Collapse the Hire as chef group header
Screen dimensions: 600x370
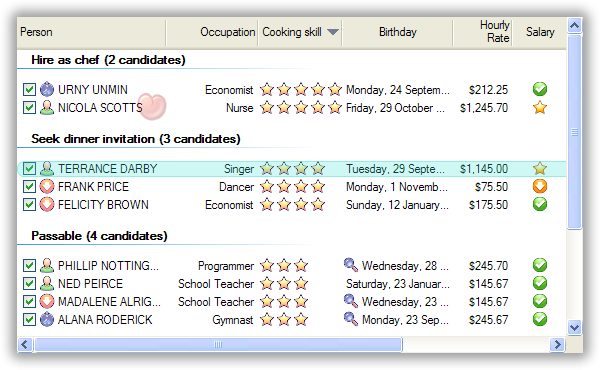click(x=108, y=60)
